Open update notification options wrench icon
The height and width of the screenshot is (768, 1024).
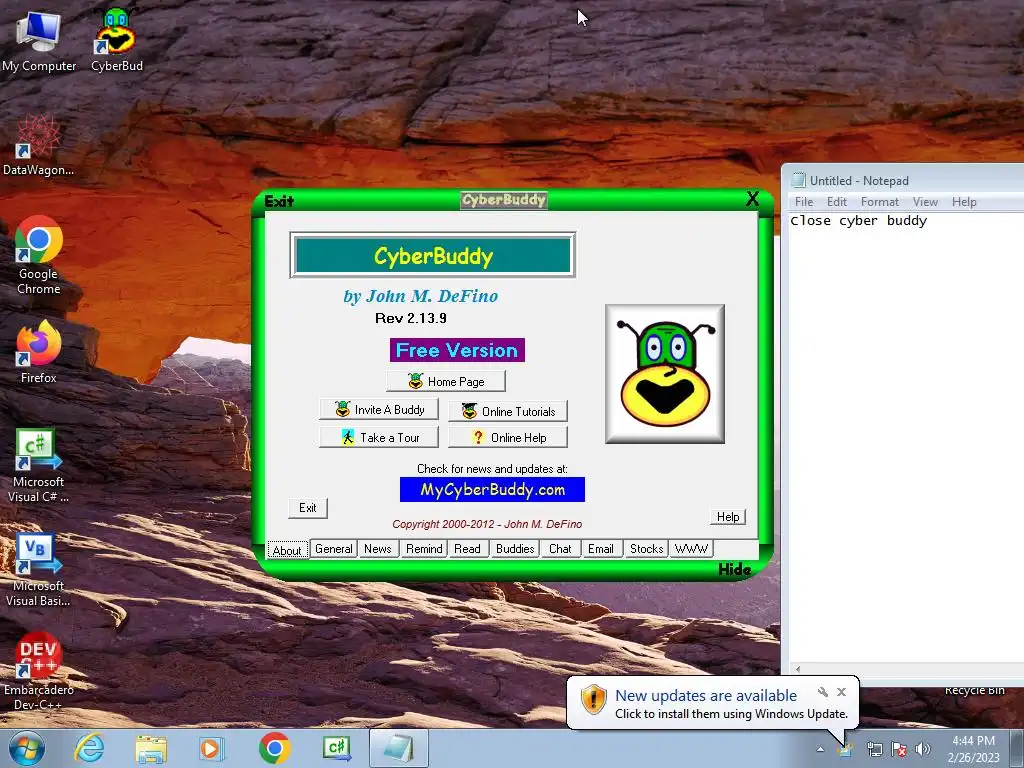click(823, 692)
